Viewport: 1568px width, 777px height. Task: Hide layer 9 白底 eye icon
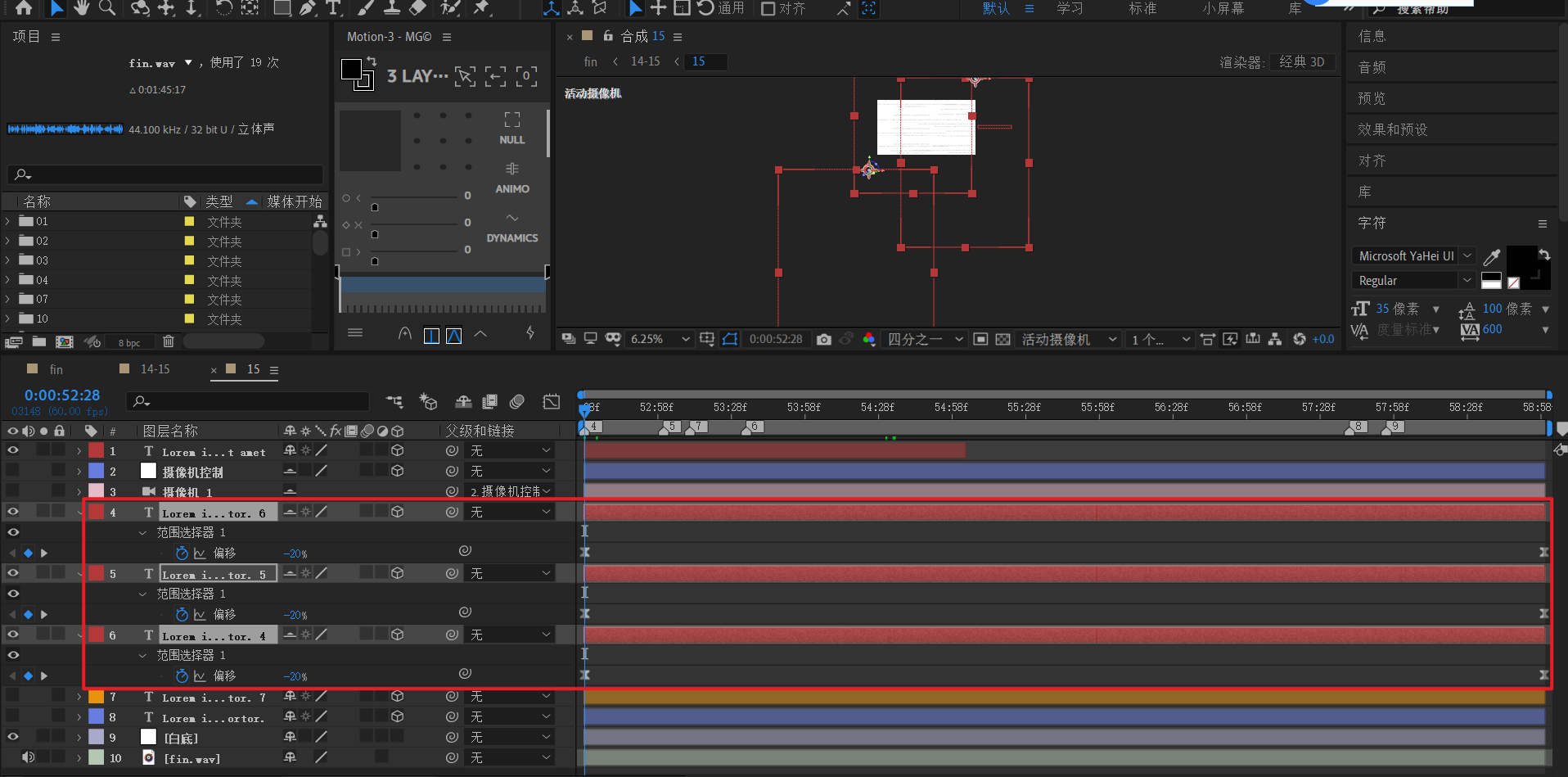(13, 737)
